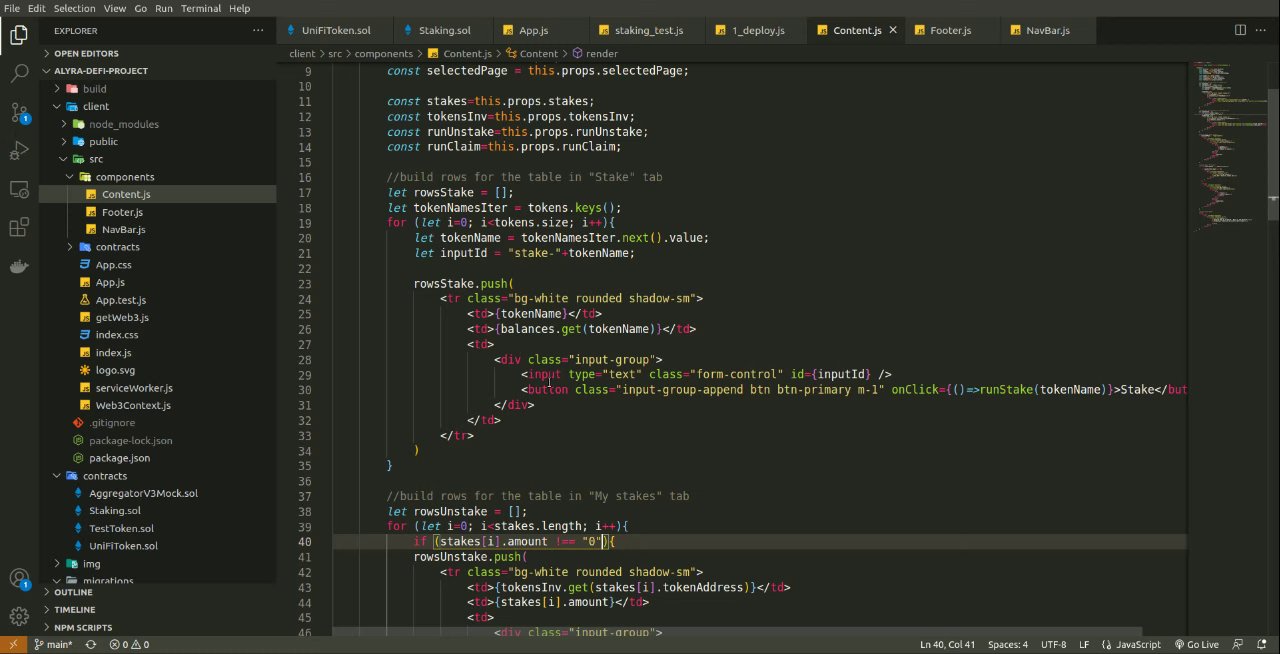The height and width of the screenshot is (654, 1280).
Task: Click the notifications bell in status bar
Action: [x=1261, y=645]
